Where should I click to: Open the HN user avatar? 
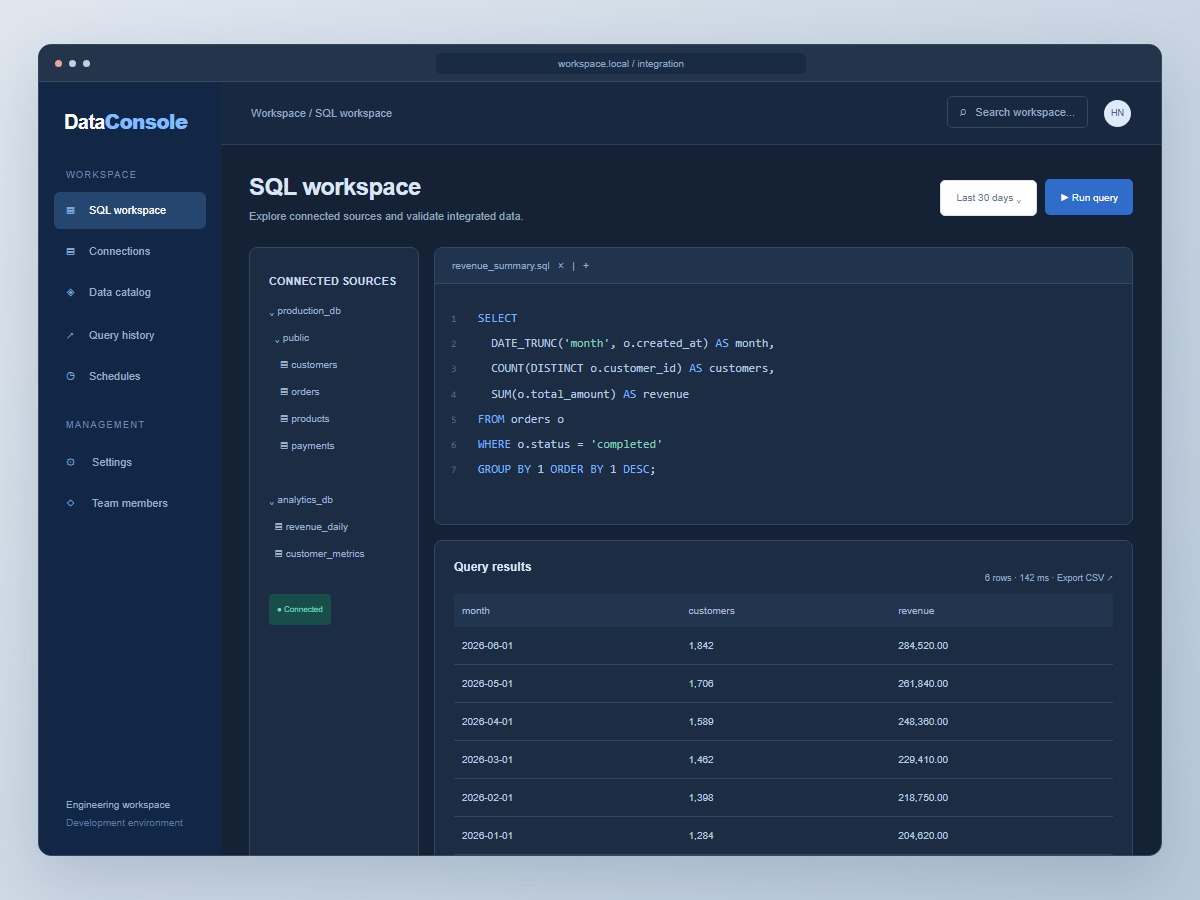tap(1117, 113)
